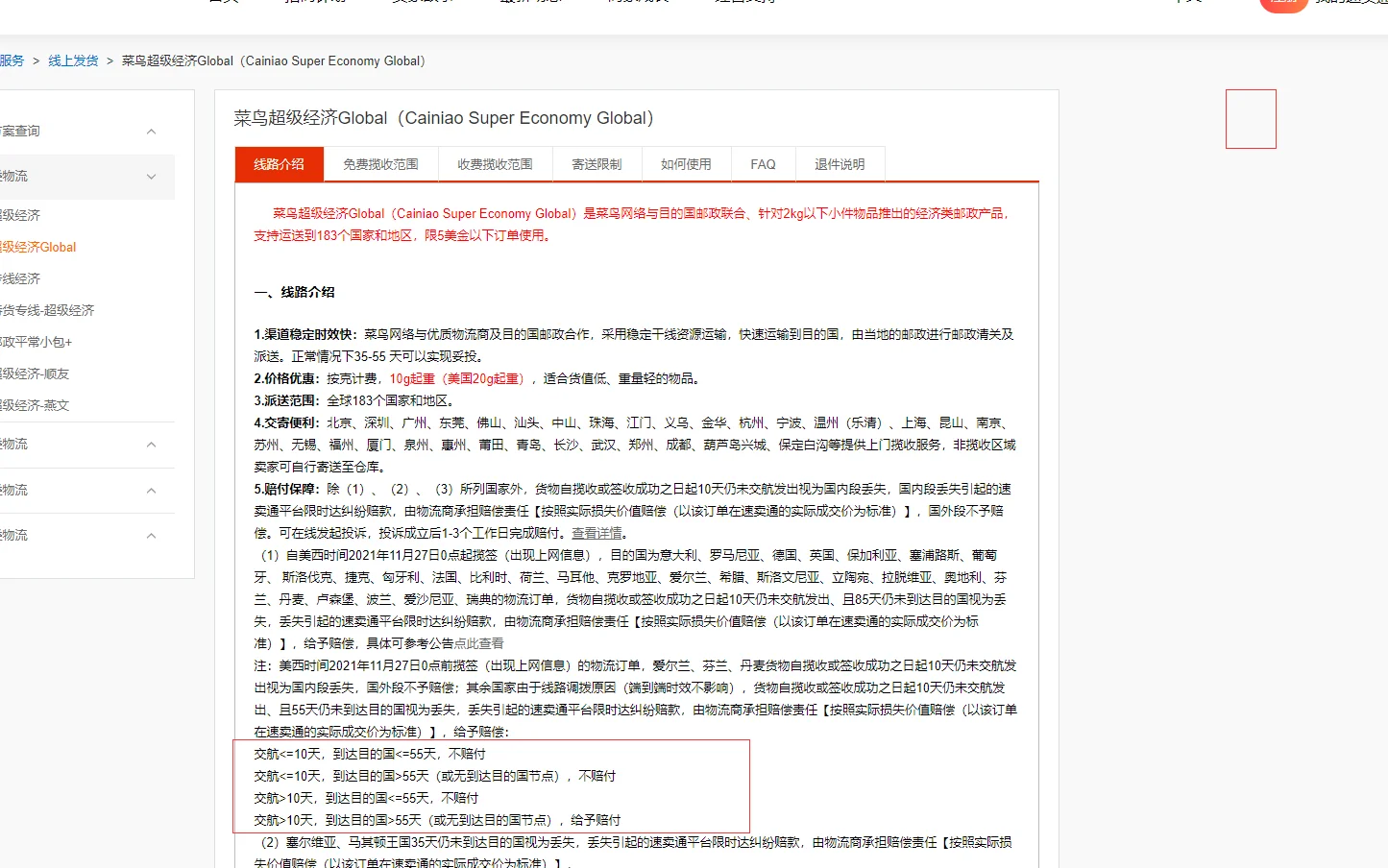
Task: Collapse the open 物流 sidebar section chevron
Action: [151, 177]
